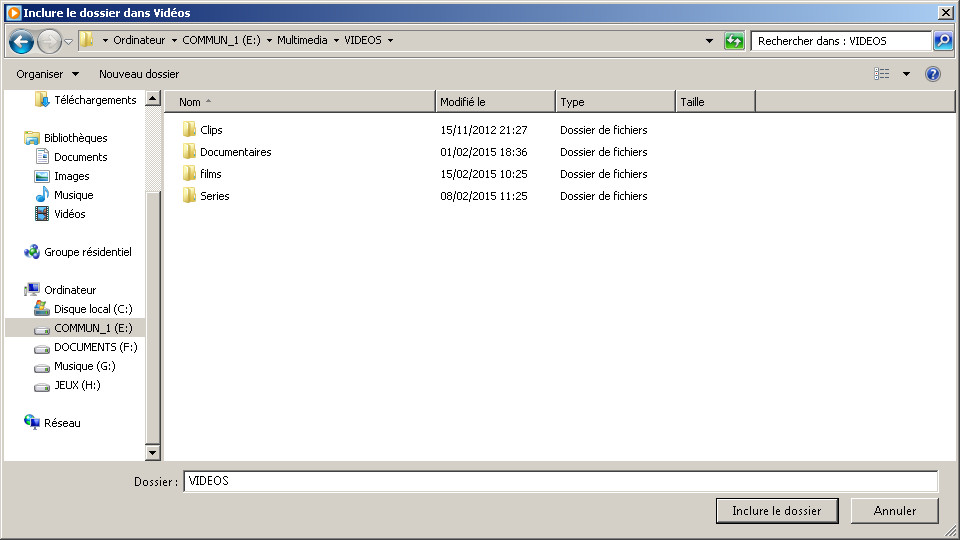Screen dimensions: 960x540
Task: Click the search magnifier icon
Action: coord(942,41)
